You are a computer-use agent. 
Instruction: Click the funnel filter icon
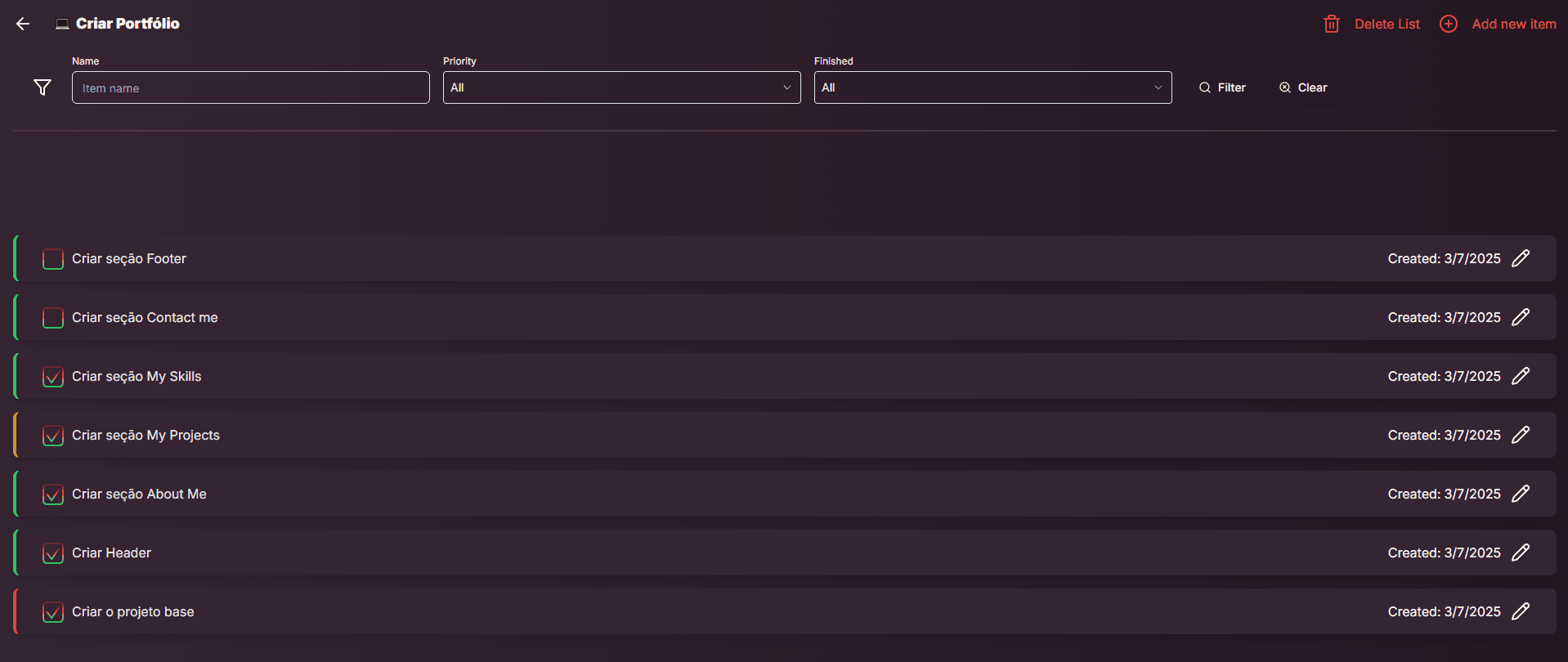point(43,87)
